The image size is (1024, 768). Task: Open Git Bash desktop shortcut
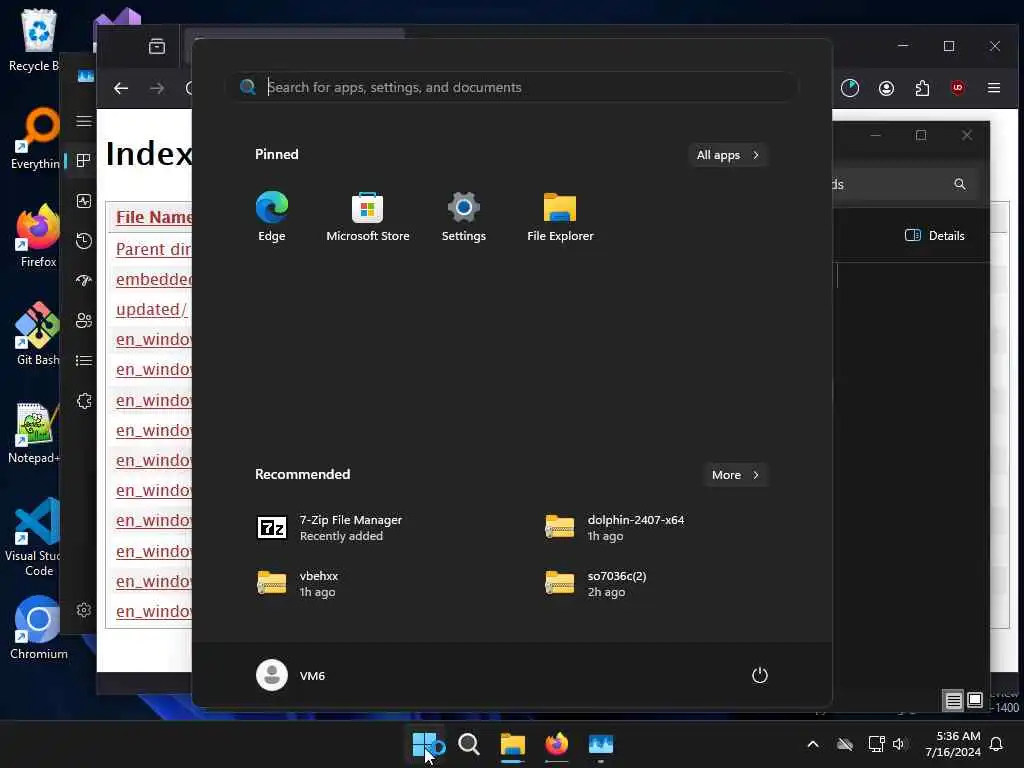(37, 334)
